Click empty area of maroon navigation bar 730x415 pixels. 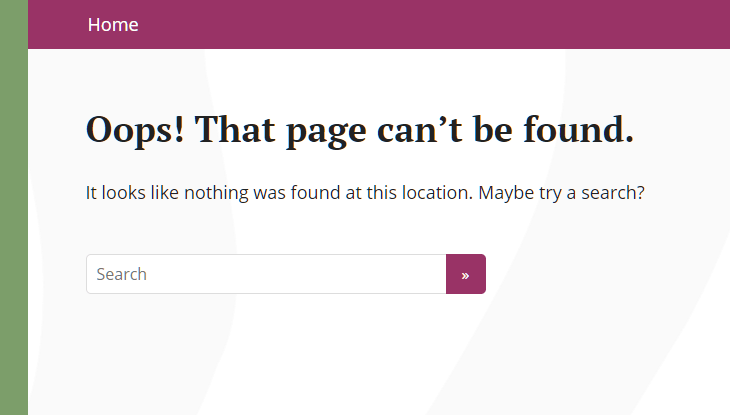click(x=419, y=24)
